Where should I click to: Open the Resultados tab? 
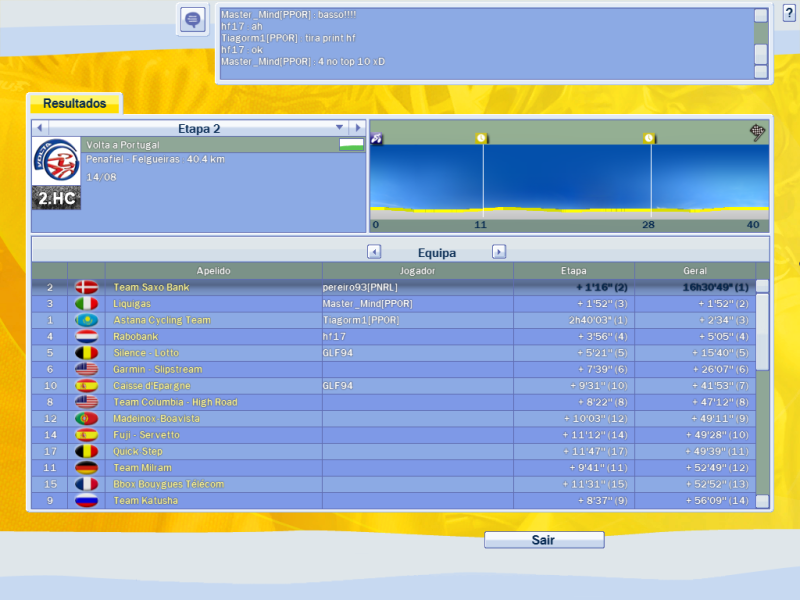(x=75, y=103)
